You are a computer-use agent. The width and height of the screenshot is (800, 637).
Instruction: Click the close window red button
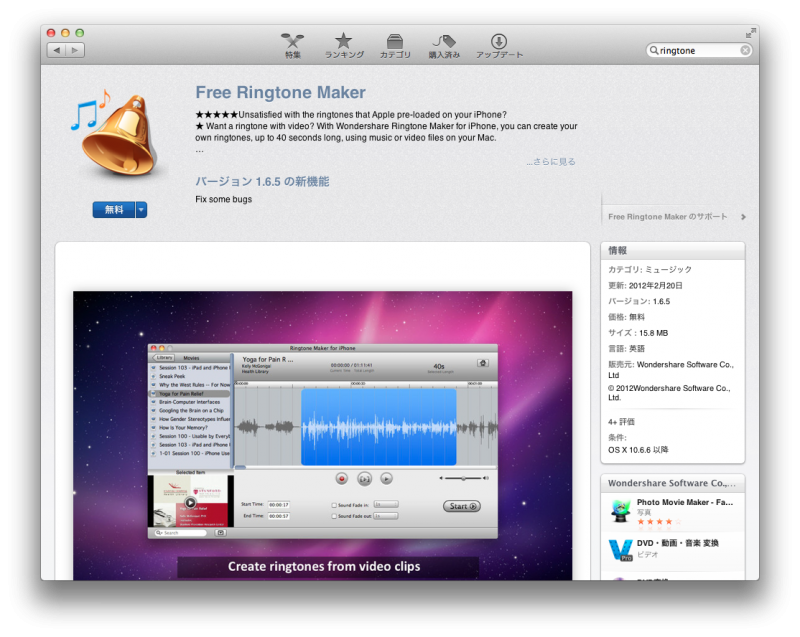pos(51,33)
